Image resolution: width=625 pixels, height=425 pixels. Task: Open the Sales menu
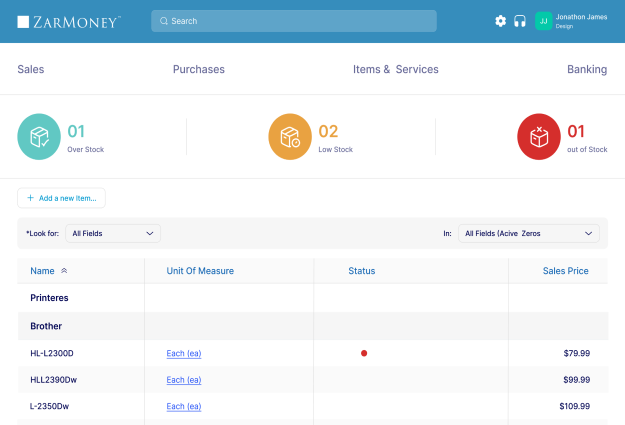point(31,70)
